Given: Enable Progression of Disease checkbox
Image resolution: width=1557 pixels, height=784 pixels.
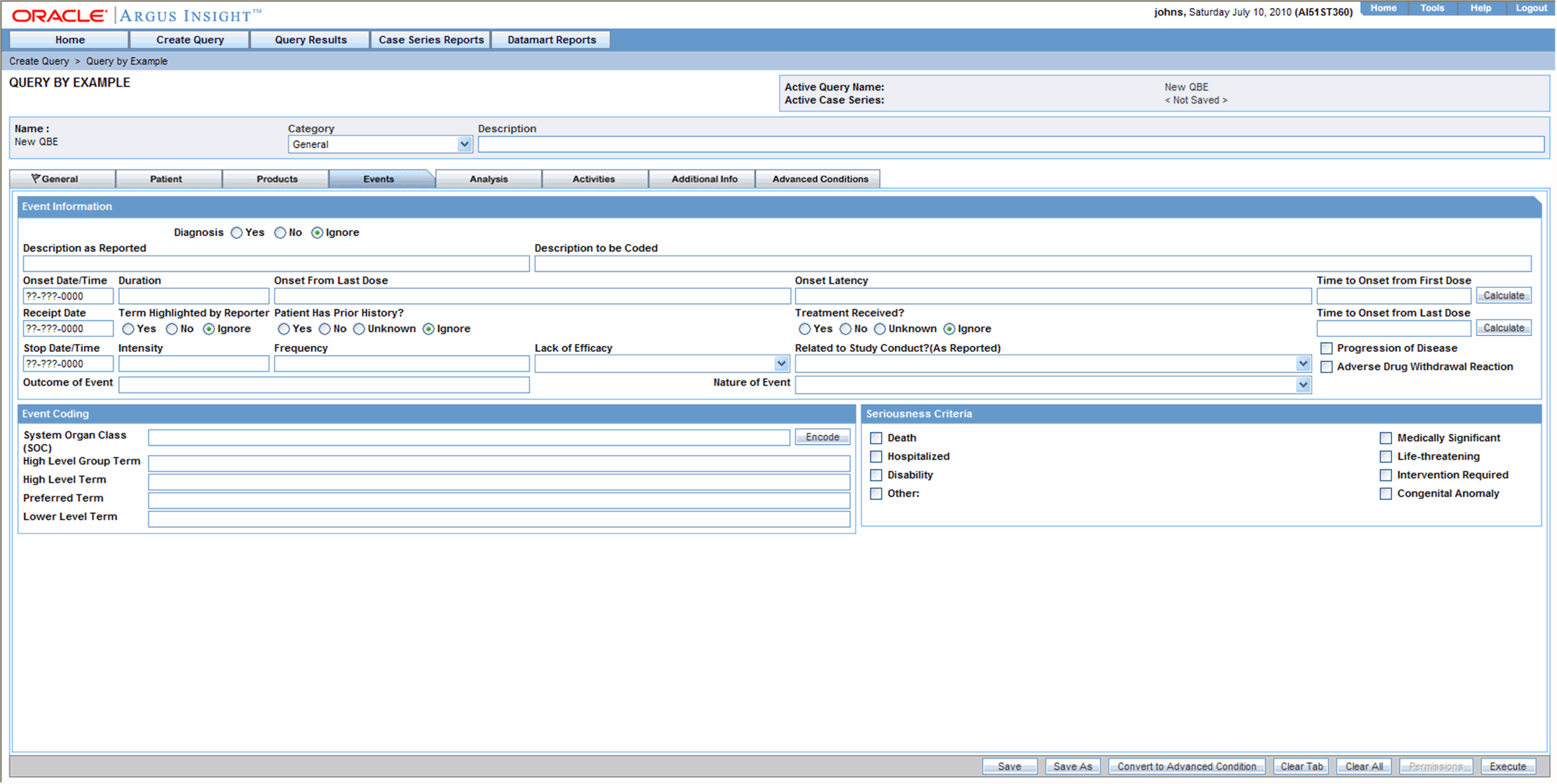Looking at the screenshot, I should tap(1326, 349).
